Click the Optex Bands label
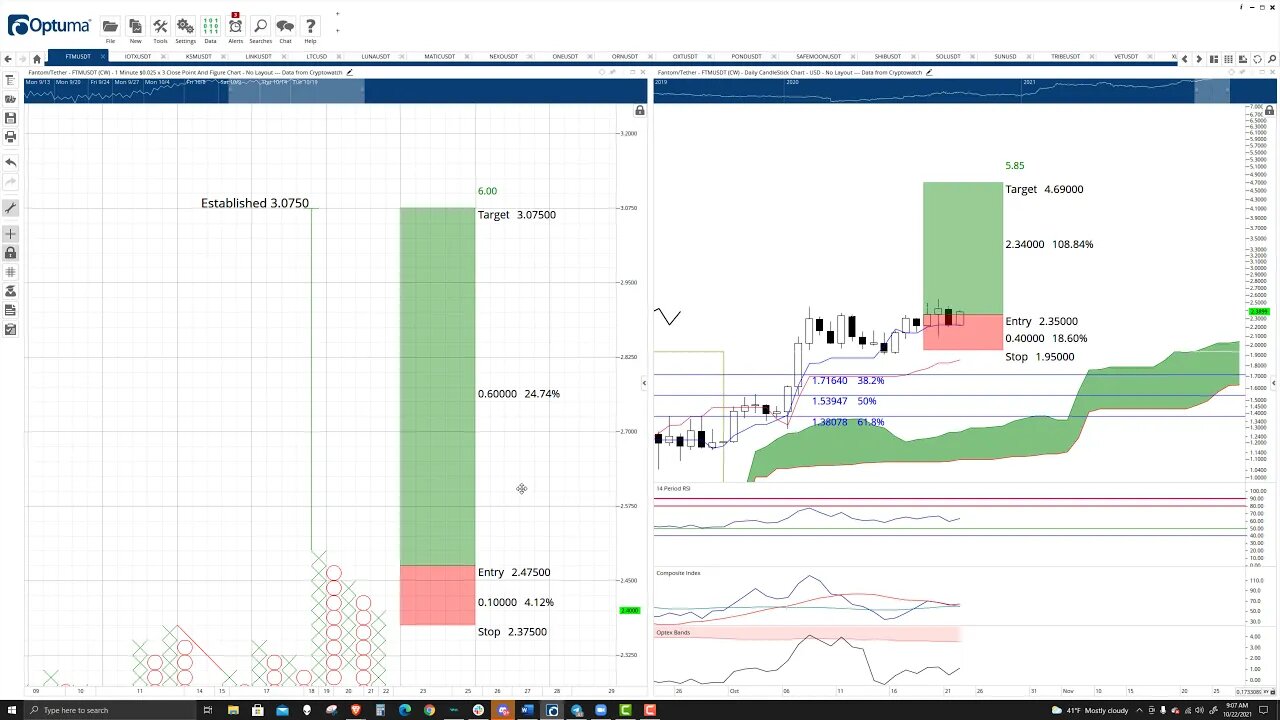The width and height of the screenshot is (1280, 720). point(672,632)
